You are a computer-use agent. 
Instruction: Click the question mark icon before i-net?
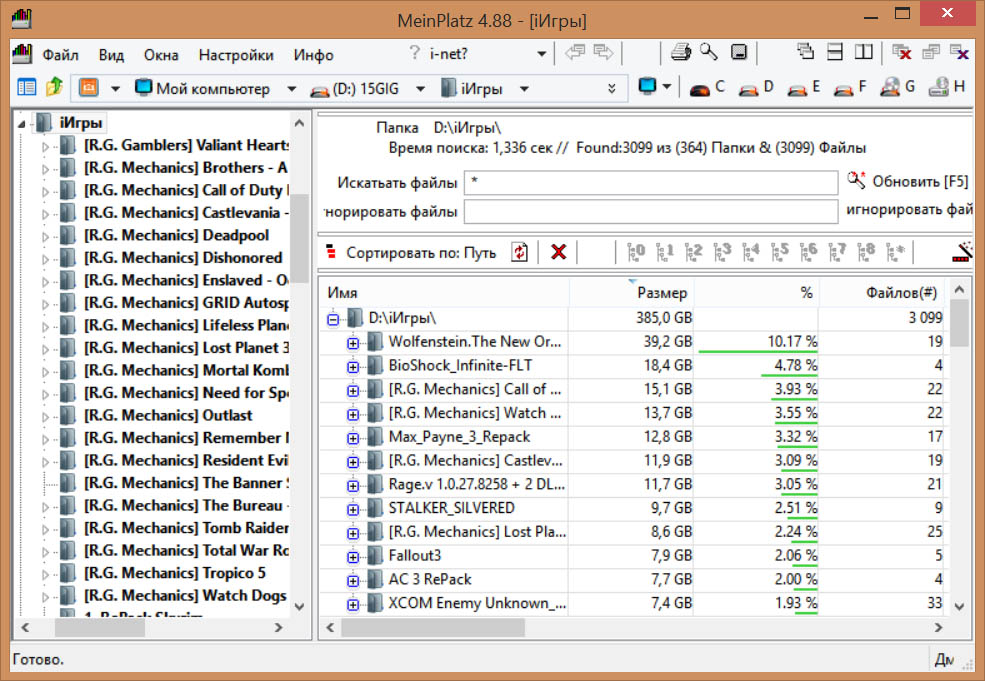pyautogui.click(x=414, y=53)
